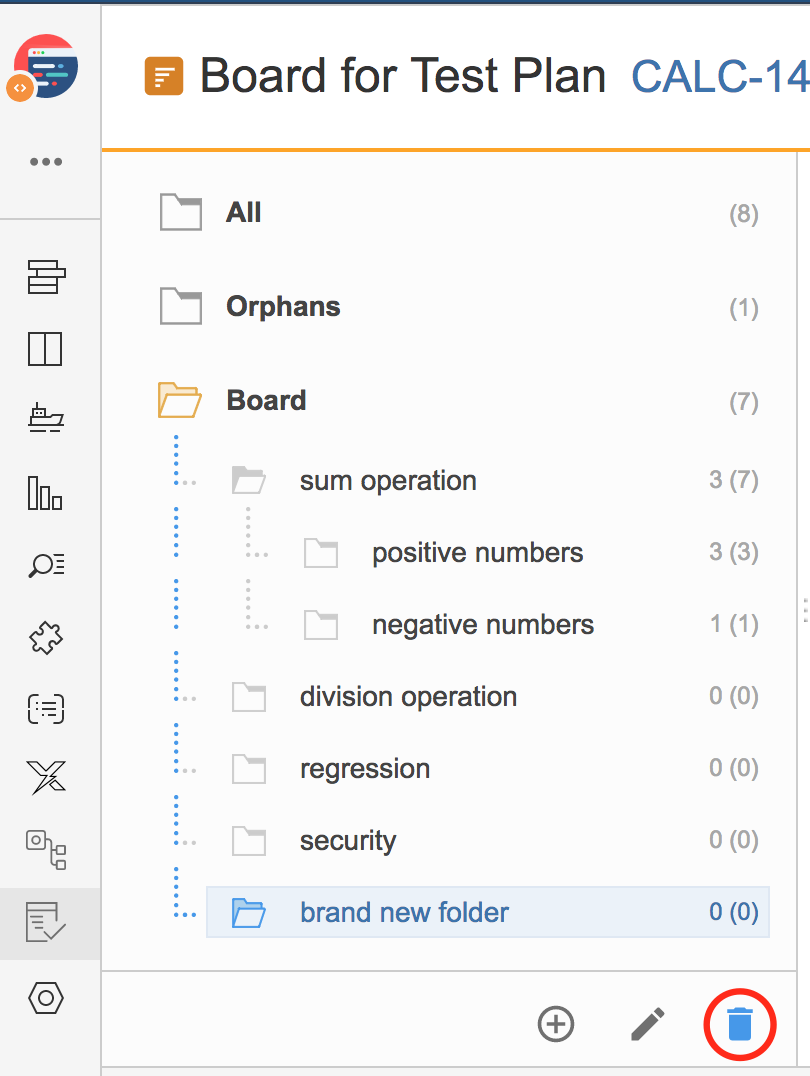Click the panel resize handle dots
Screen dimensions: 810x1076
(805, 609)
